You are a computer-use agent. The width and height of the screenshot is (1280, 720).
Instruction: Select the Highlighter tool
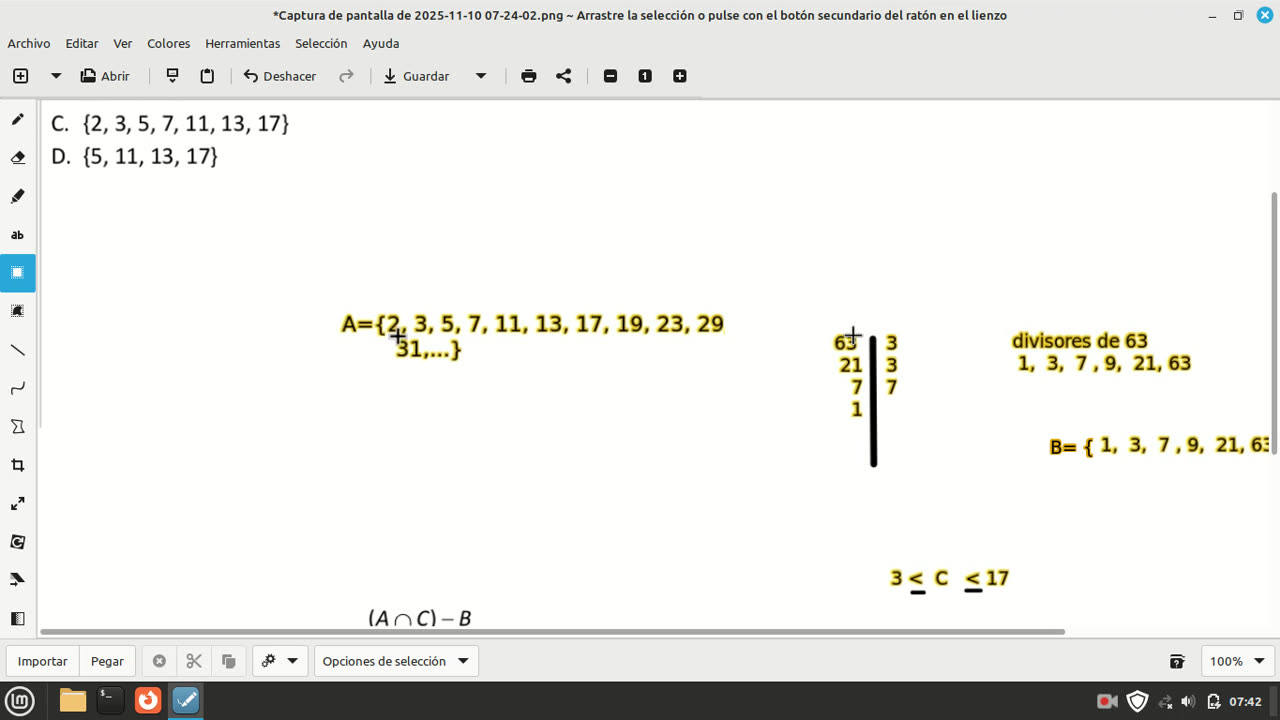[17, 196]
